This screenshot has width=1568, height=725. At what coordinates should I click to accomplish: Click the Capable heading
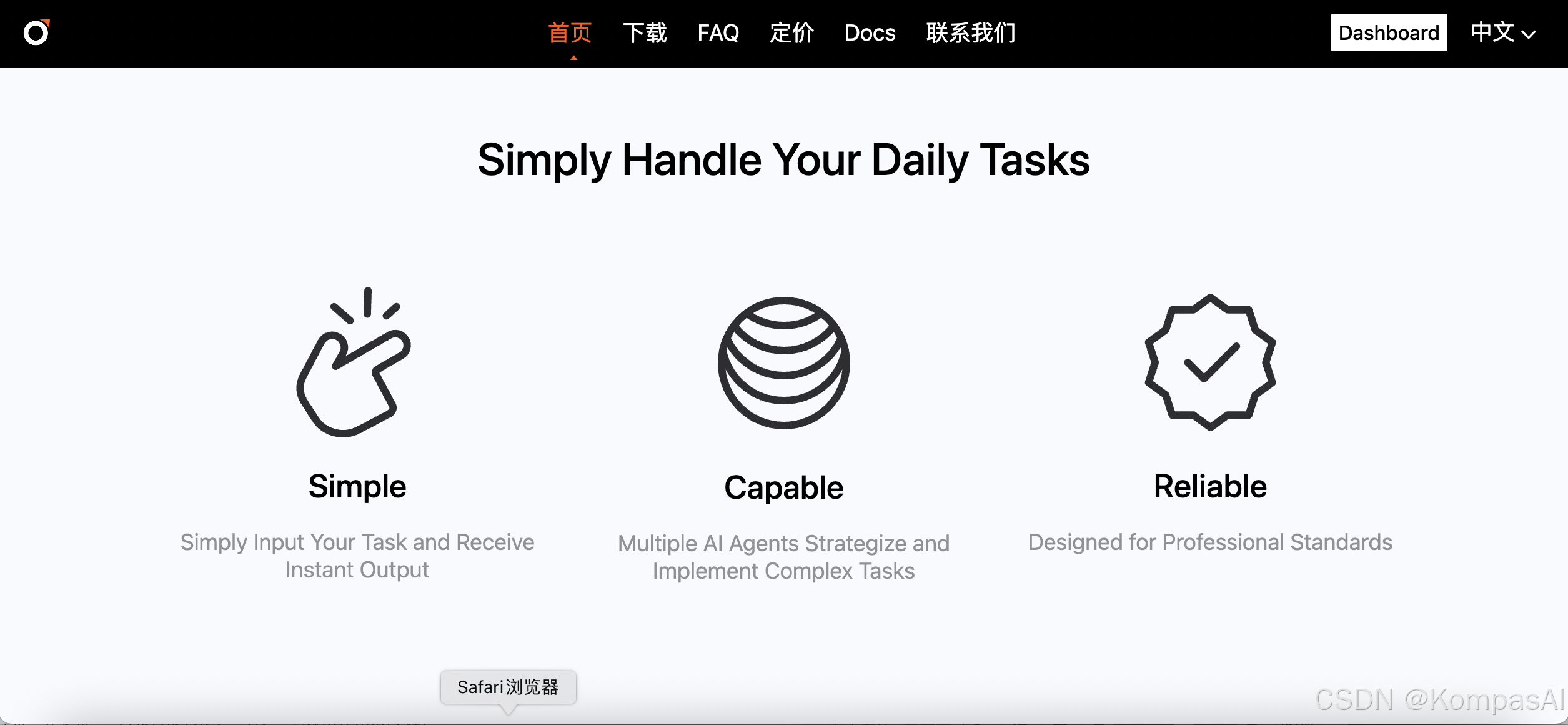click(x=783, y=487)
